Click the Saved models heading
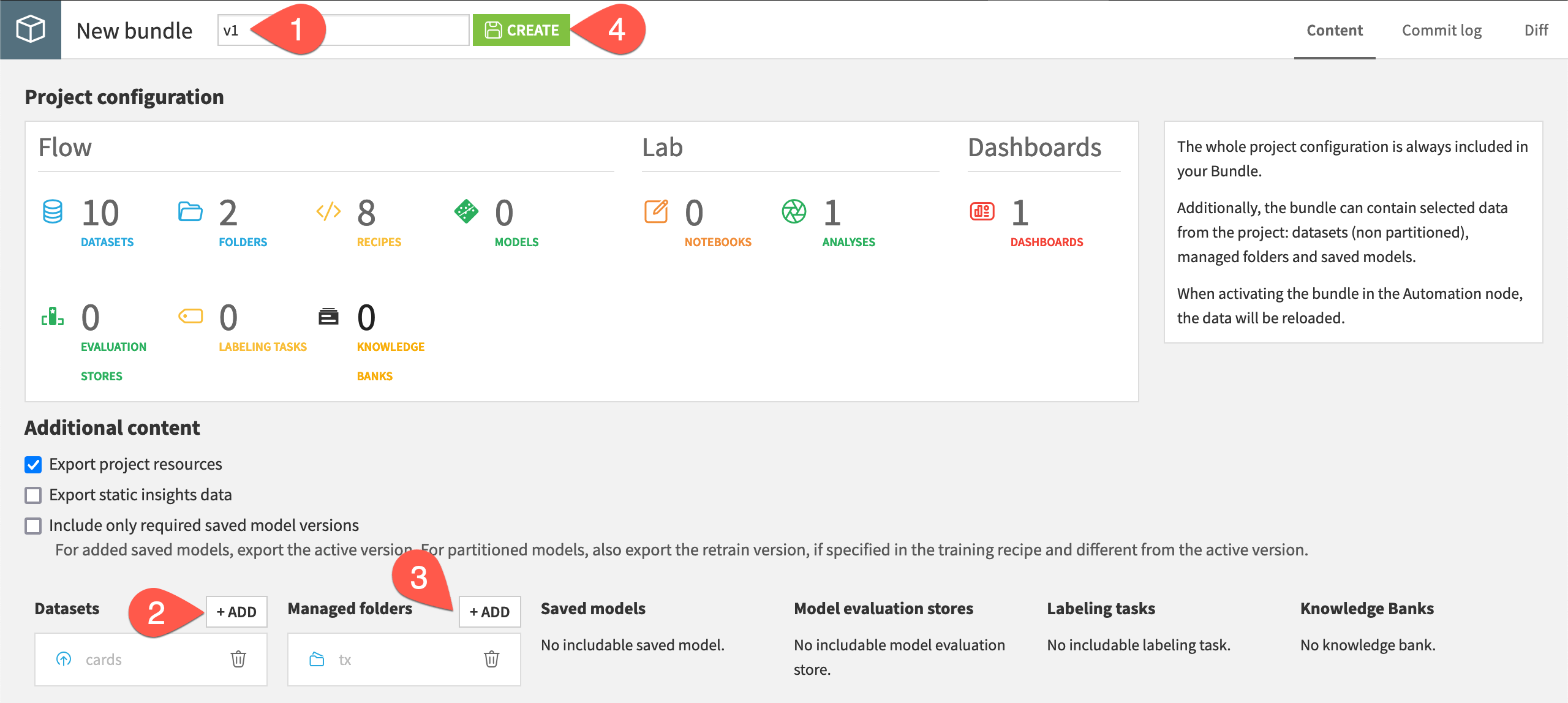1568x703 pixels. click(x=593, y=609)
